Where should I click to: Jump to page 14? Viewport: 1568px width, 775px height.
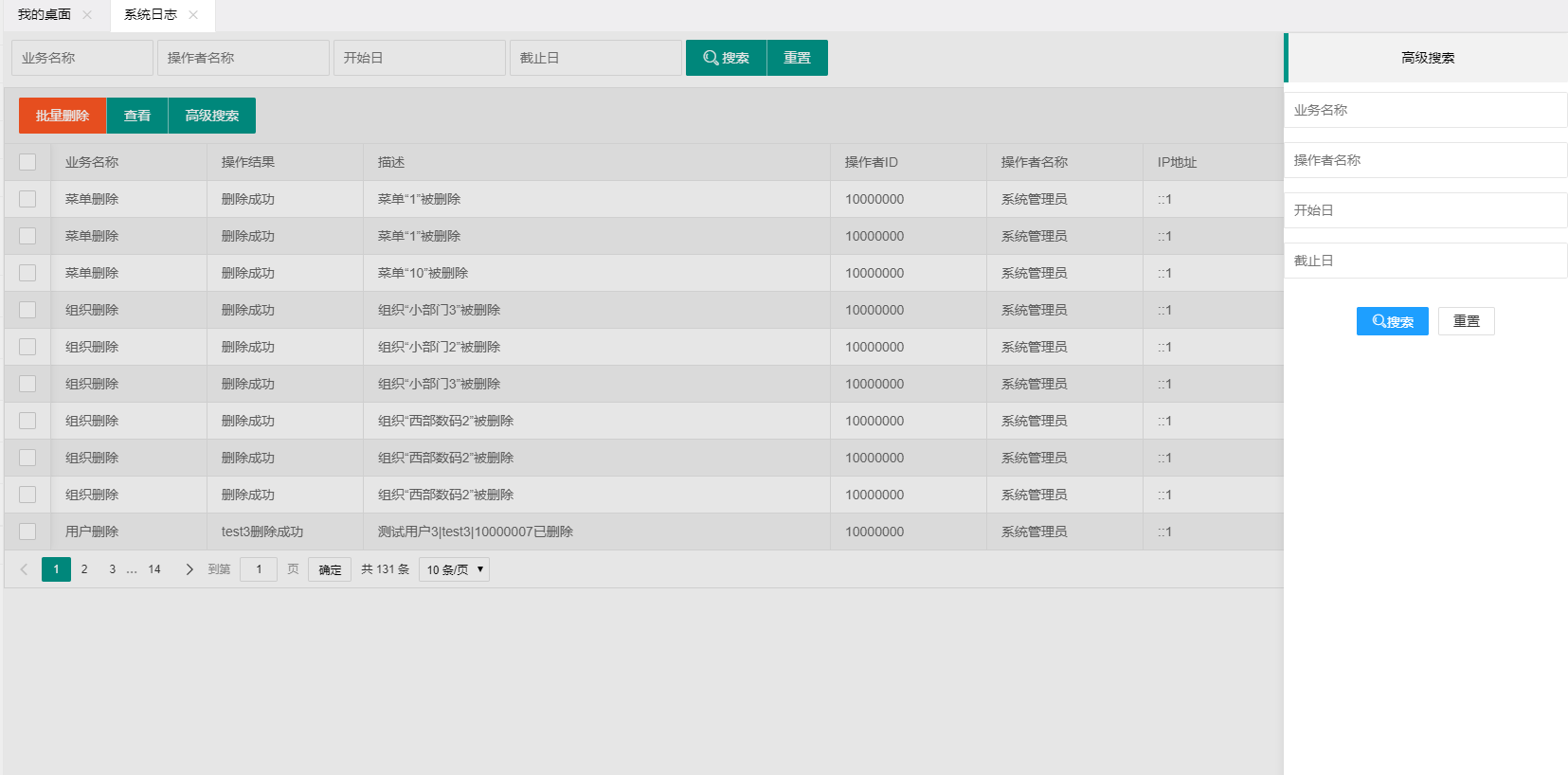point(154,569)
